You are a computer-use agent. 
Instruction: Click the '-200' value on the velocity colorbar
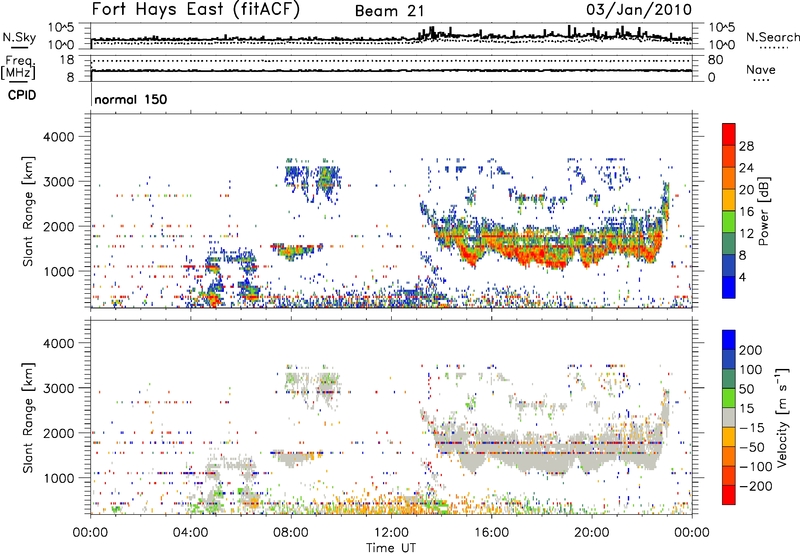(x=758, y=486)
